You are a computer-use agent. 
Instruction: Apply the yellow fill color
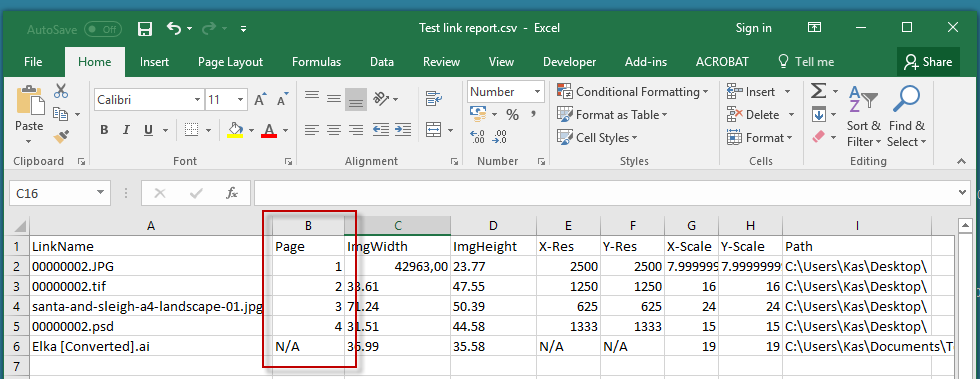coord(235,130)
